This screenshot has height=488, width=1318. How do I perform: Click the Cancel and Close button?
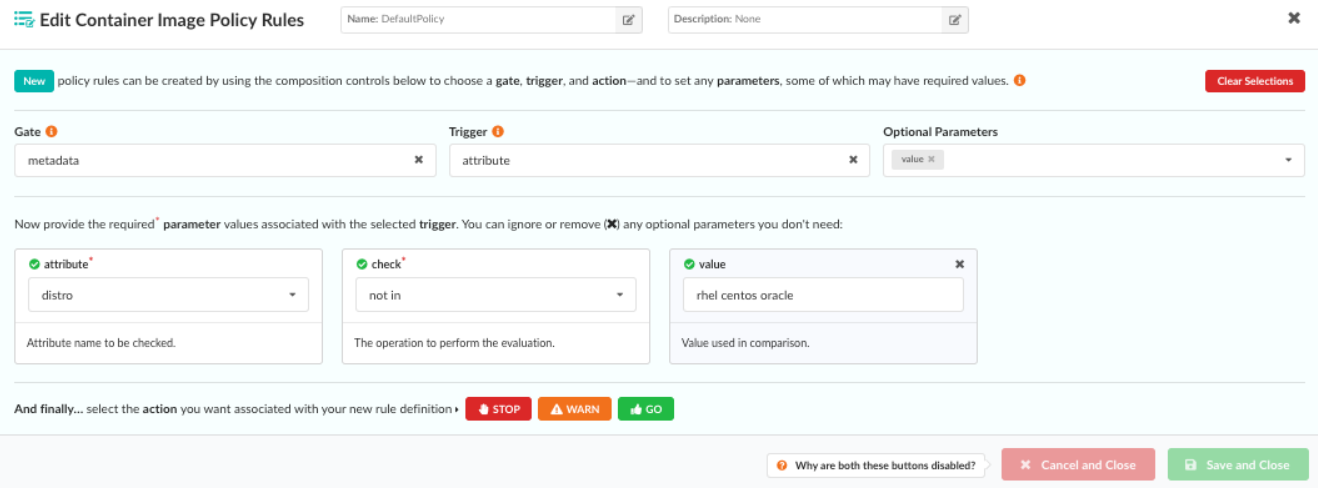pos(1078,465)
